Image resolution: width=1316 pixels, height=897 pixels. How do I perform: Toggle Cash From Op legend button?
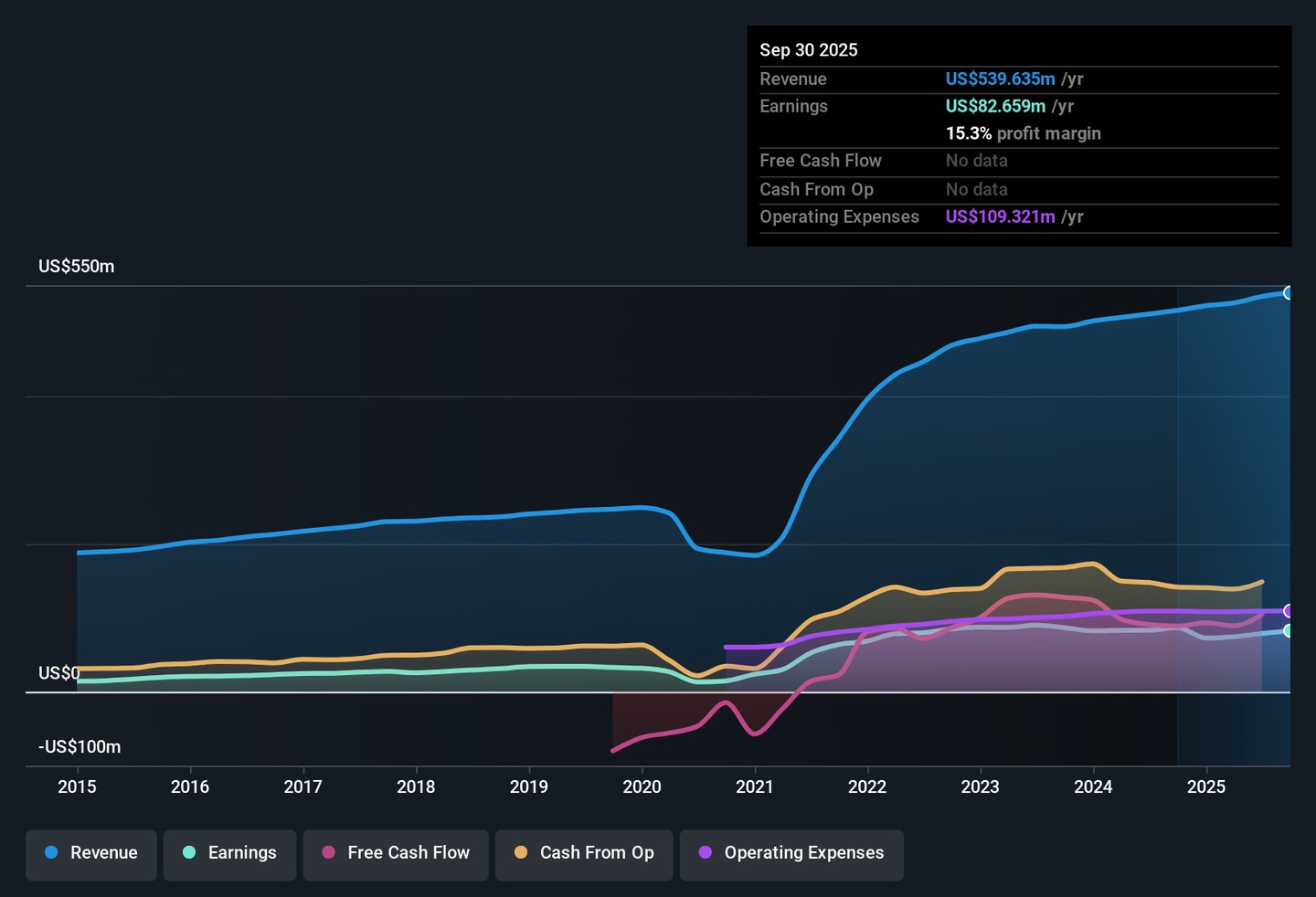click(x=584, y=853)
